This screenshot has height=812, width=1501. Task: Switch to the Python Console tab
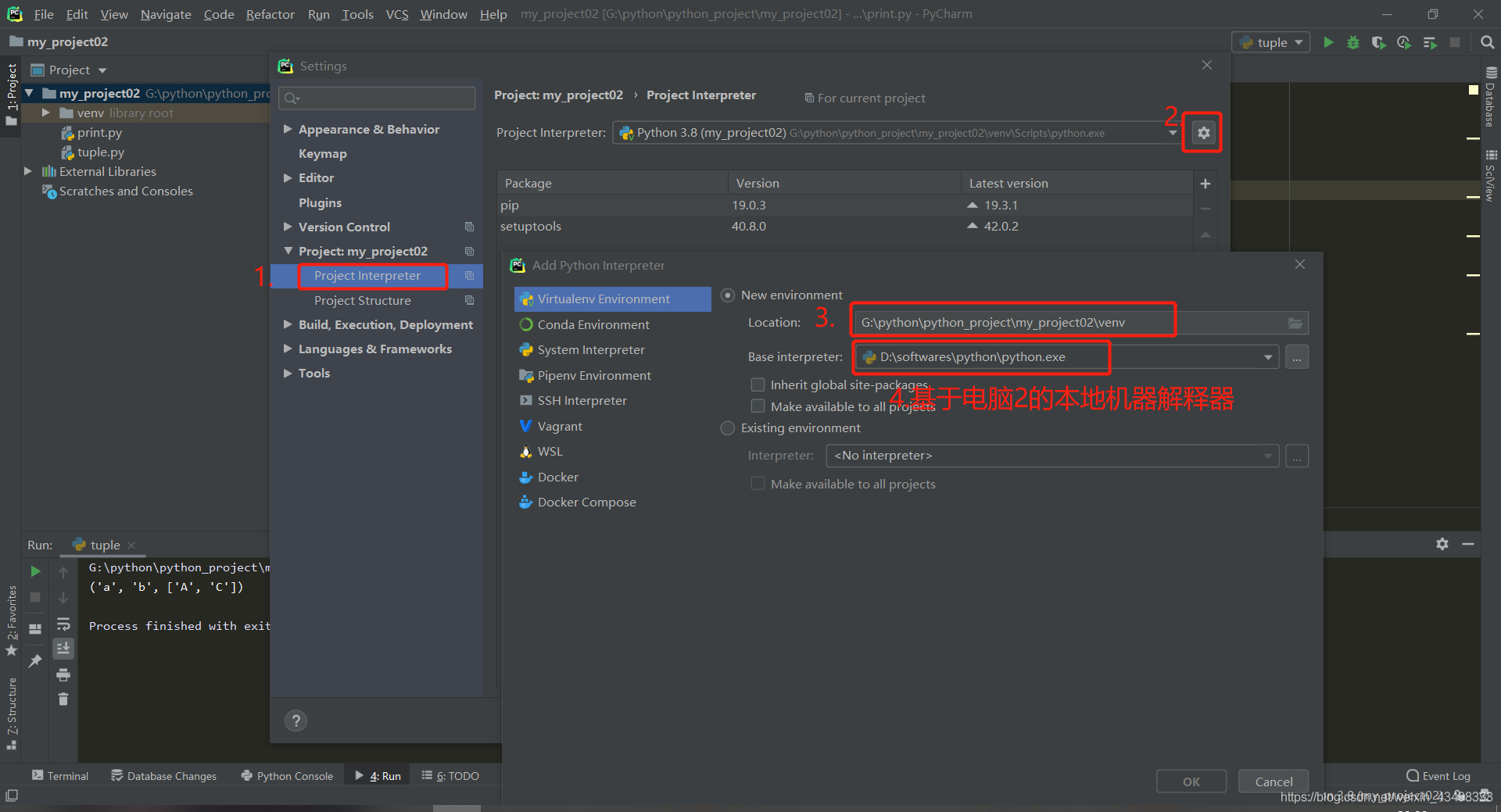point(287,776)
